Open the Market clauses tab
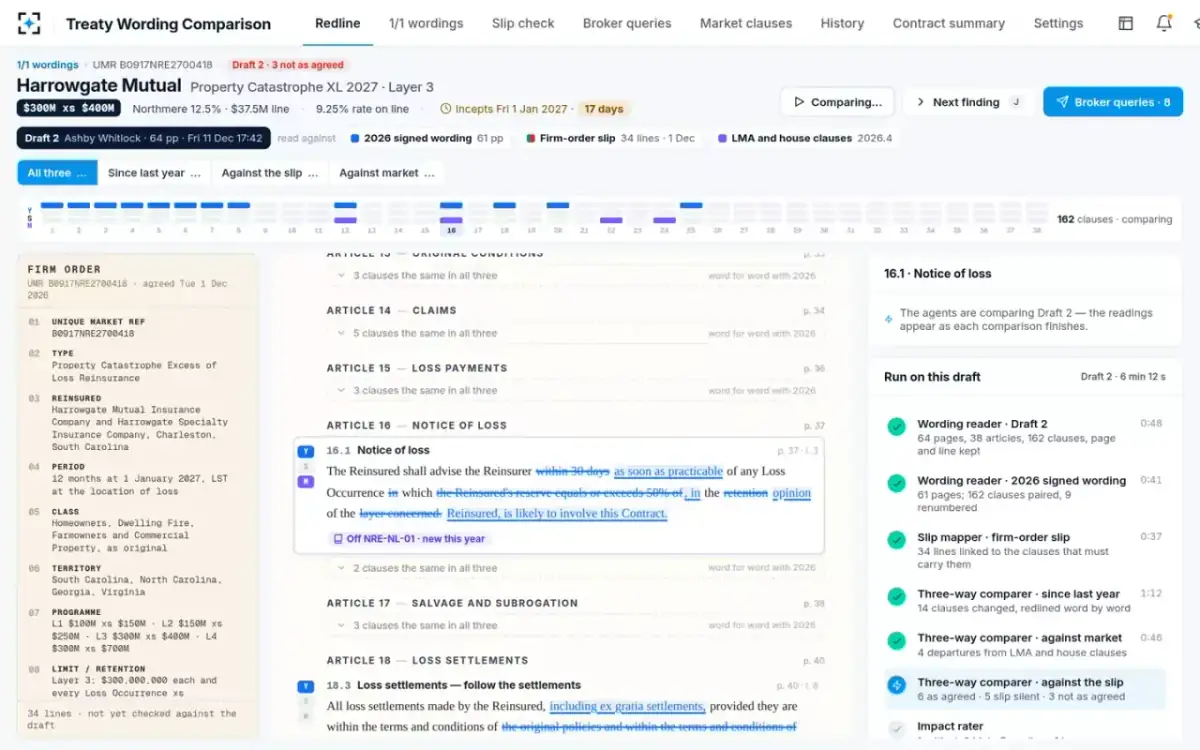1200x750 pixels. pyautogui.click(x=746, y=23)
